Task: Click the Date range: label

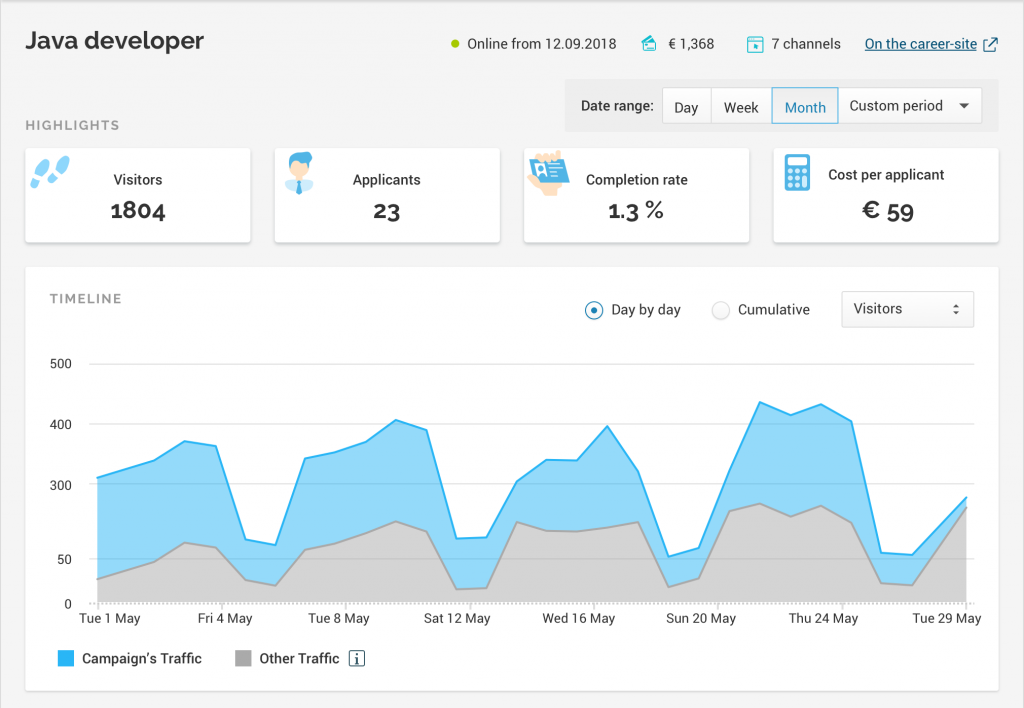Action: click(617, 106)
